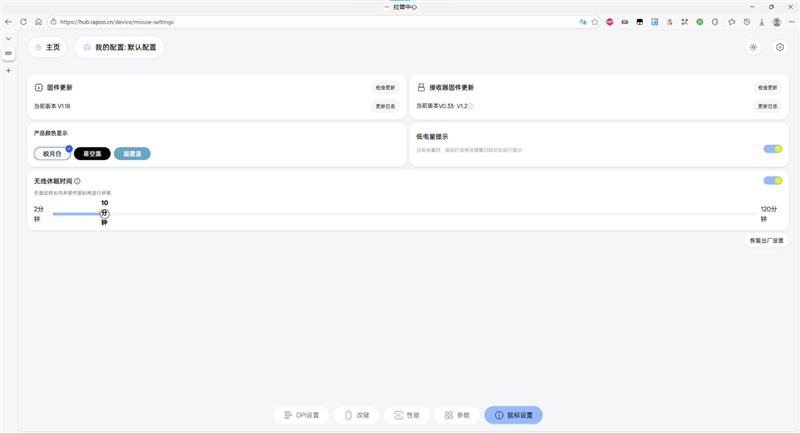
Task: Open 我的配置: 默认配置 profile selector
Action: click(119, 47)
